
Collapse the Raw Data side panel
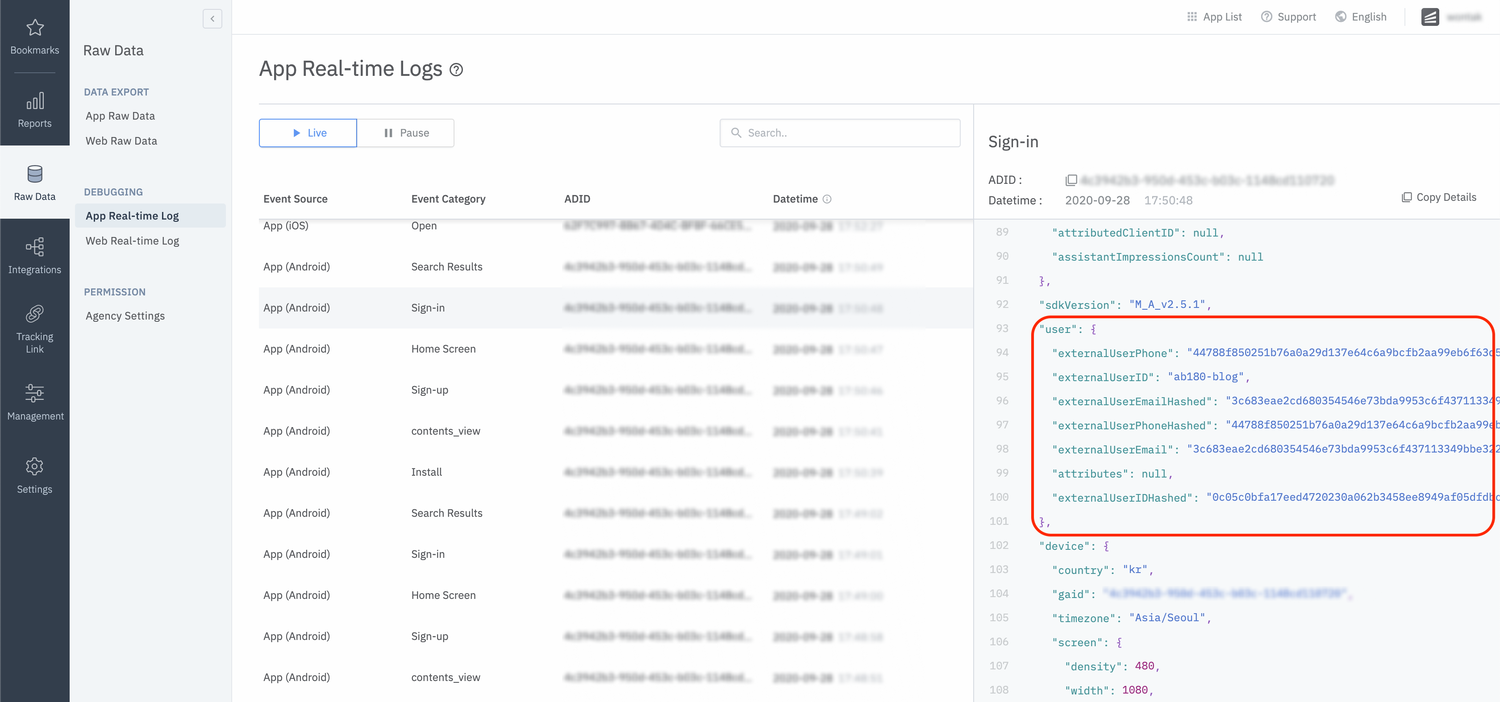212,19
